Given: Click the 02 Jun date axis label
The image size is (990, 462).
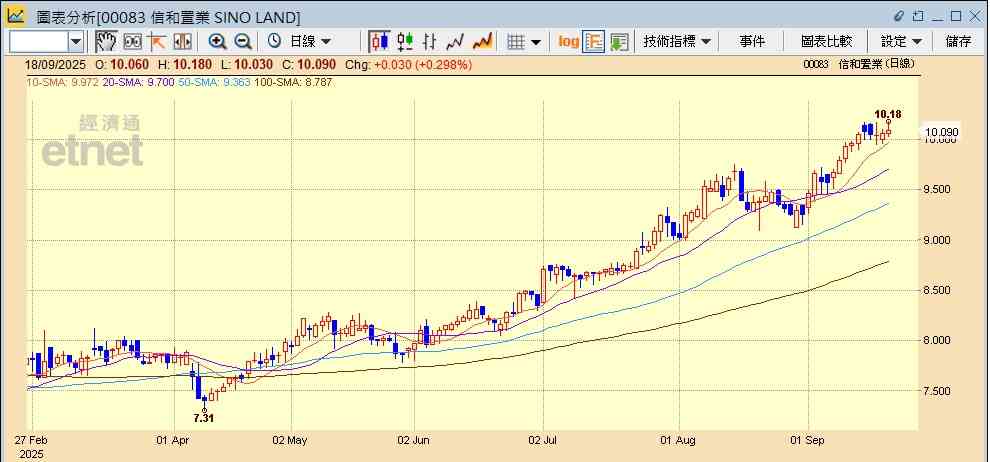Looking at the screenshot, I should point(414,440).
